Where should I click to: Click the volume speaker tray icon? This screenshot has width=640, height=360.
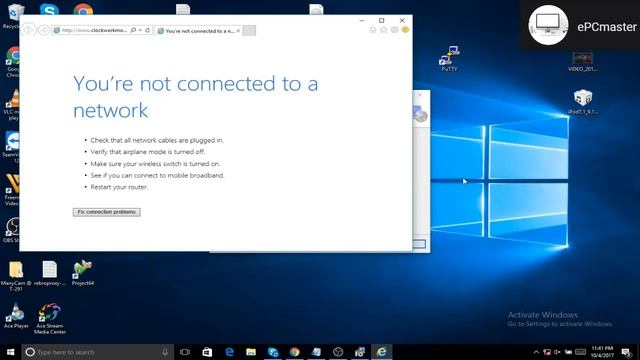pyautogui.click(x=557, y=352)
